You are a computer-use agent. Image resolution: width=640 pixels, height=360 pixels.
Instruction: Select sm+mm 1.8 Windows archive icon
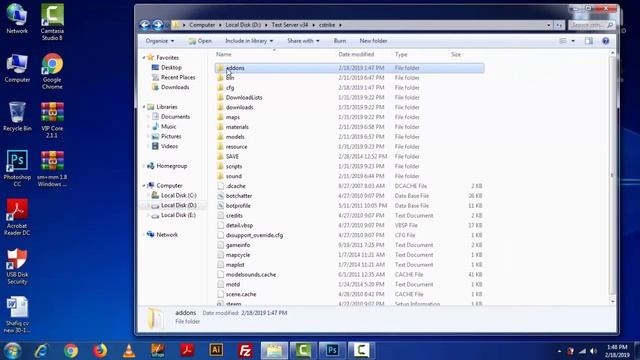(52, 168)
